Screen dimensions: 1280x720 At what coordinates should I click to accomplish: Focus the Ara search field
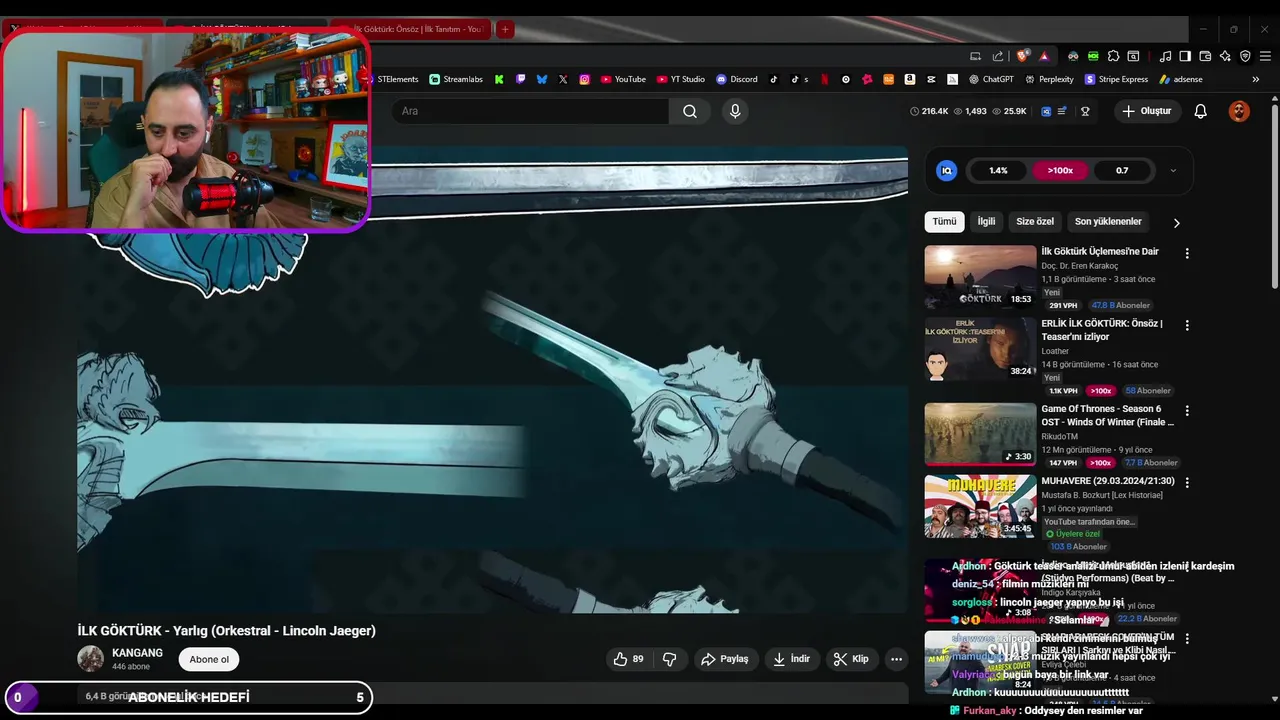click(530, 111)
